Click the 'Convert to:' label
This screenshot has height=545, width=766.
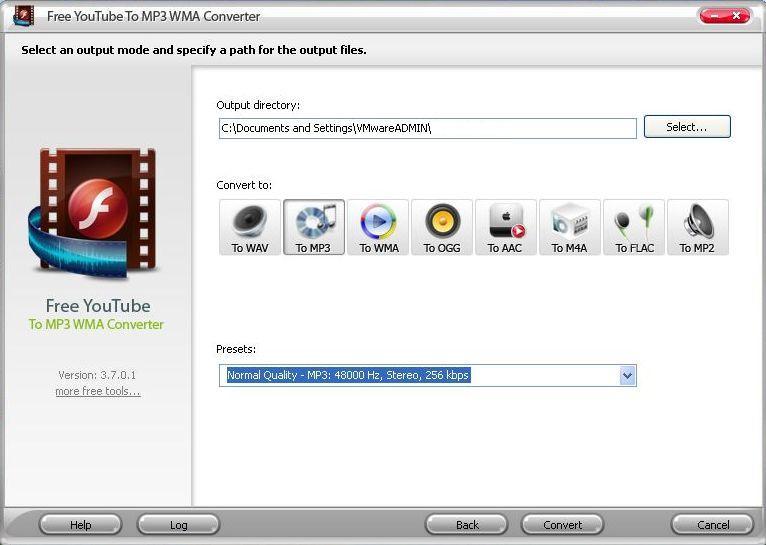(x=244, y=185)
